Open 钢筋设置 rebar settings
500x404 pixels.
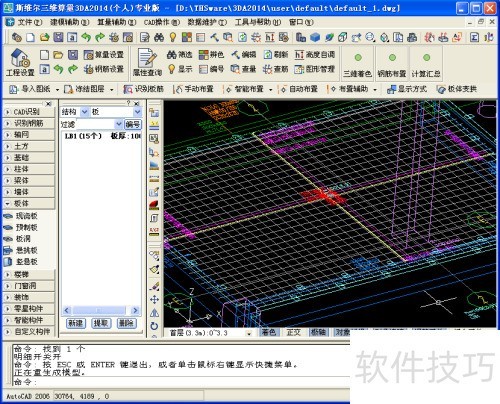pos(104,69)
